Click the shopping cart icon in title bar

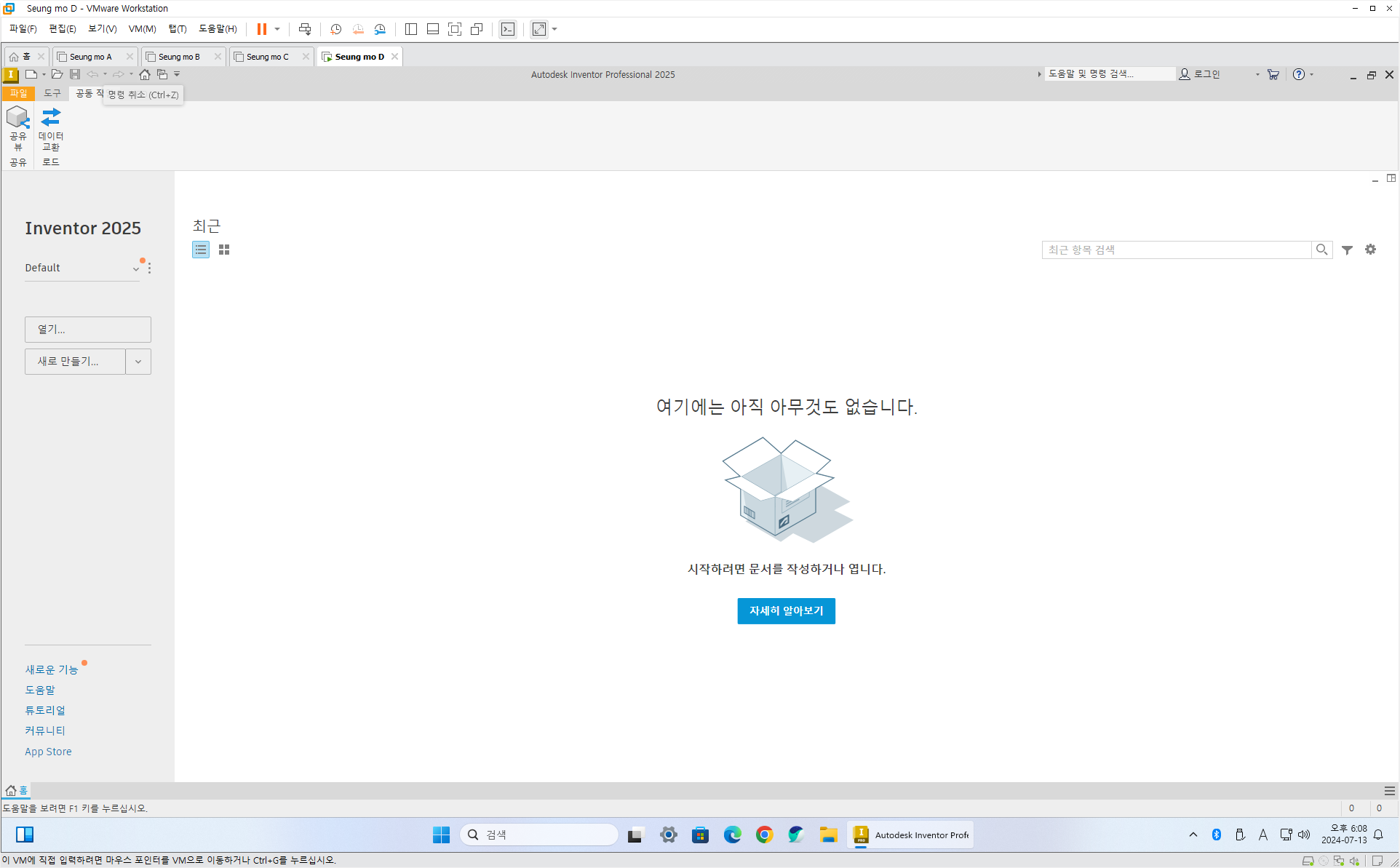[x=1273, y=74]
